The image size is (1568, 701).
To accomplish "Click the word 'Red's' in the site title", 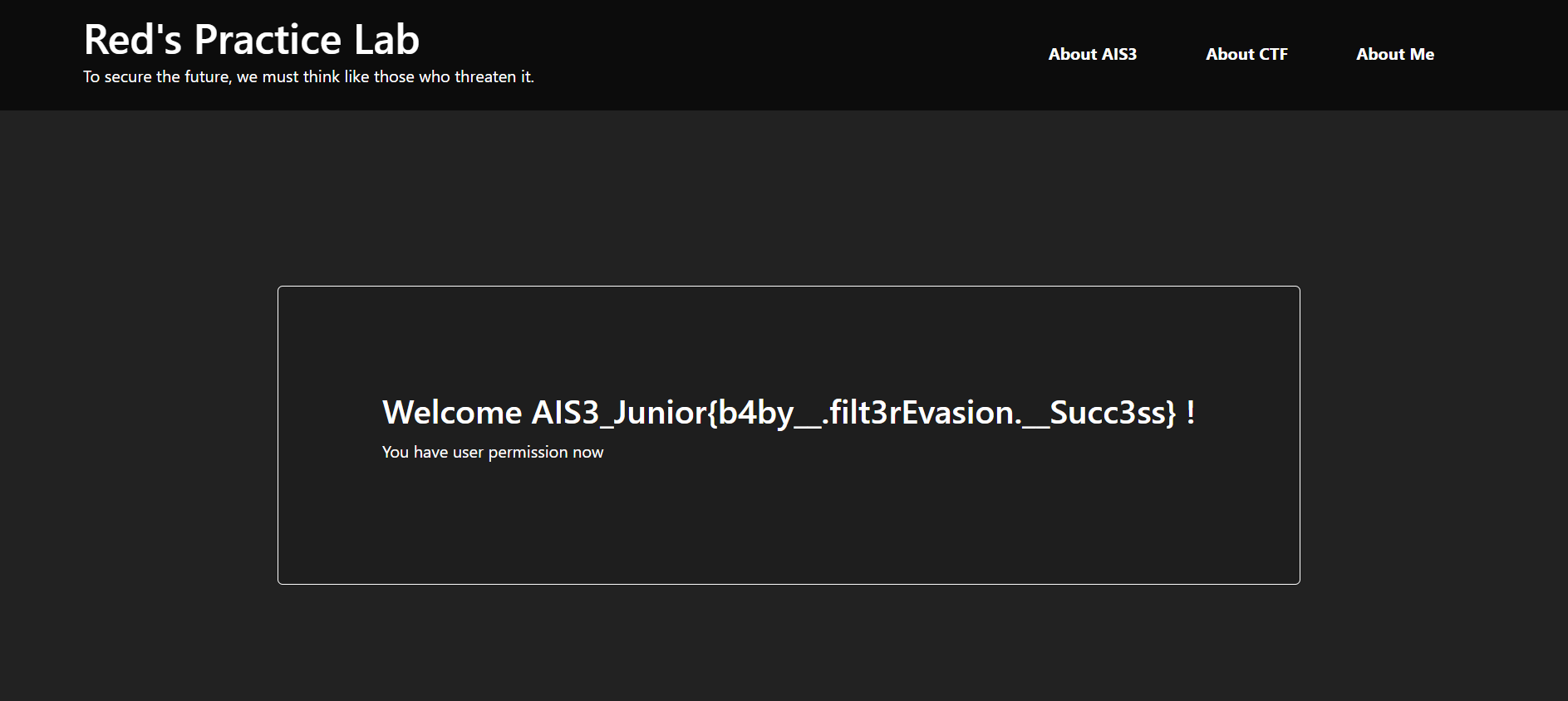I will pyautogui.click(x=133, y=39).
